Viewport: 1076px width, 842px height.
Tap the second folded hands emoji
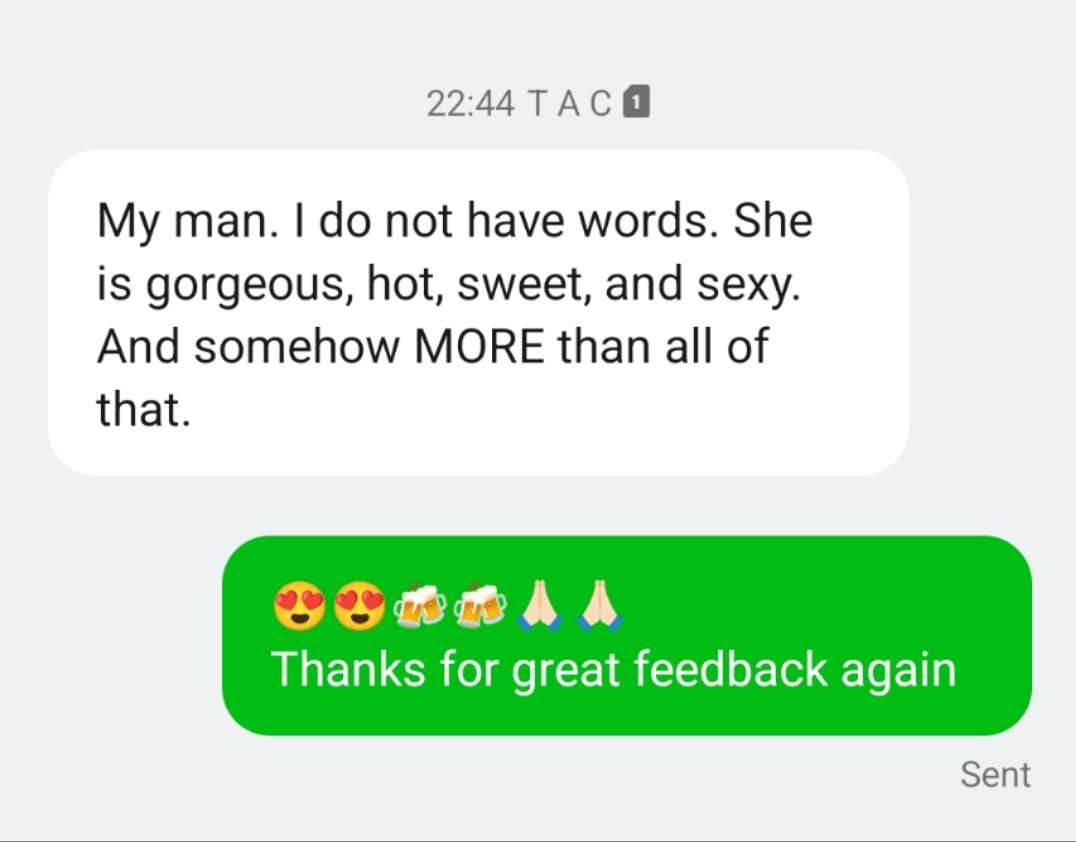600,605
